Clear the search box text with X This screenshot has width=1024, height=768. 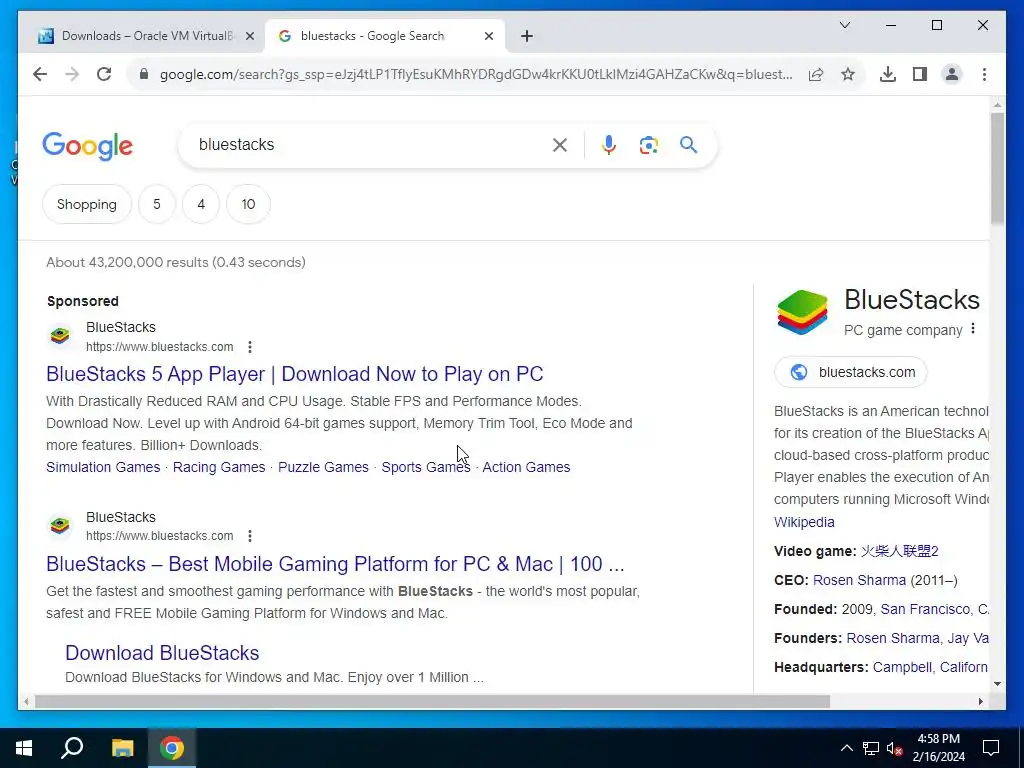click(x=560, y=145)
